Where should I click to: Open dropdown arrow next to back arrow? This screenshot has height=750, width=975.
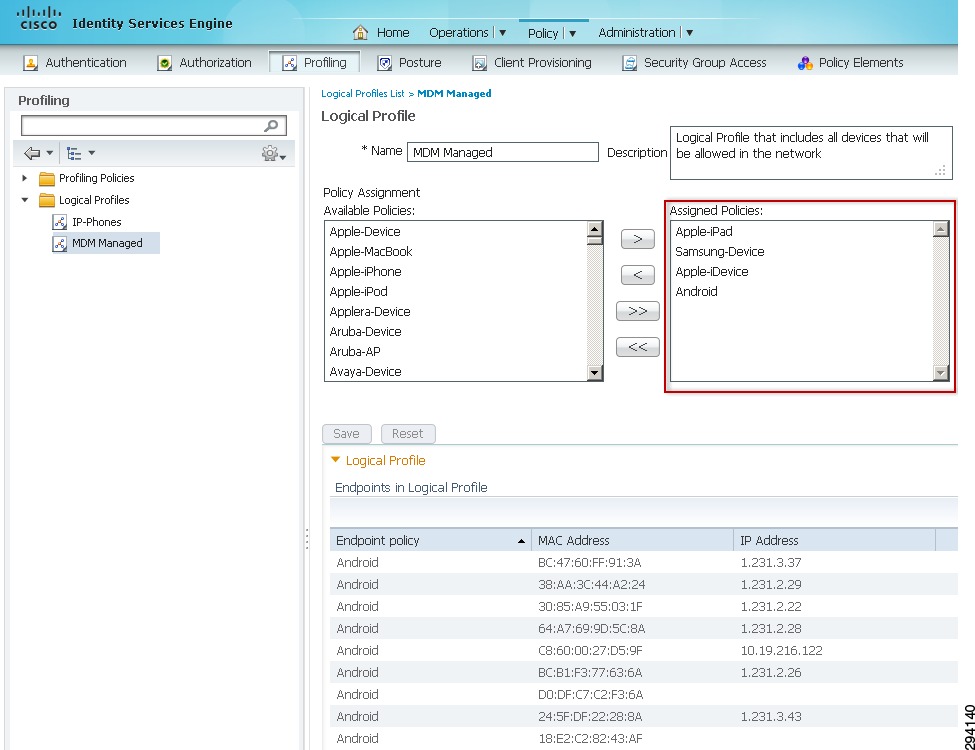[50, 153]
